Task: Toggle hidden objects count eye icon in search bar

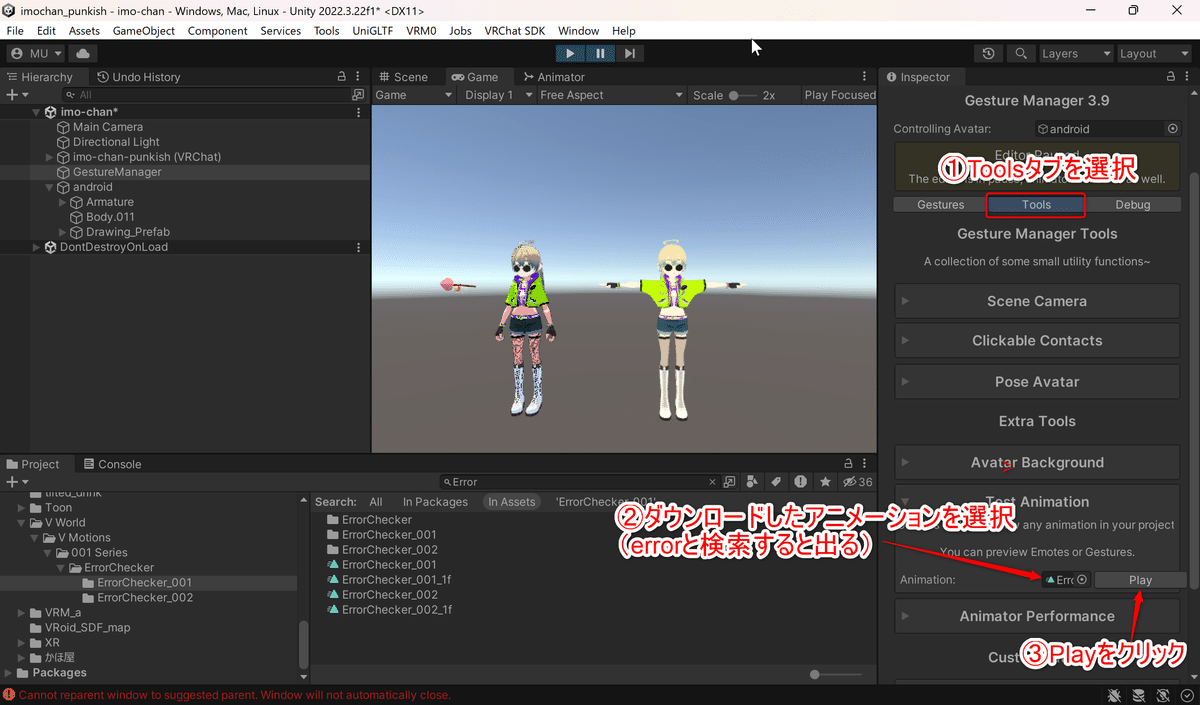Action: pyautogui.click(x=849, y=481)
